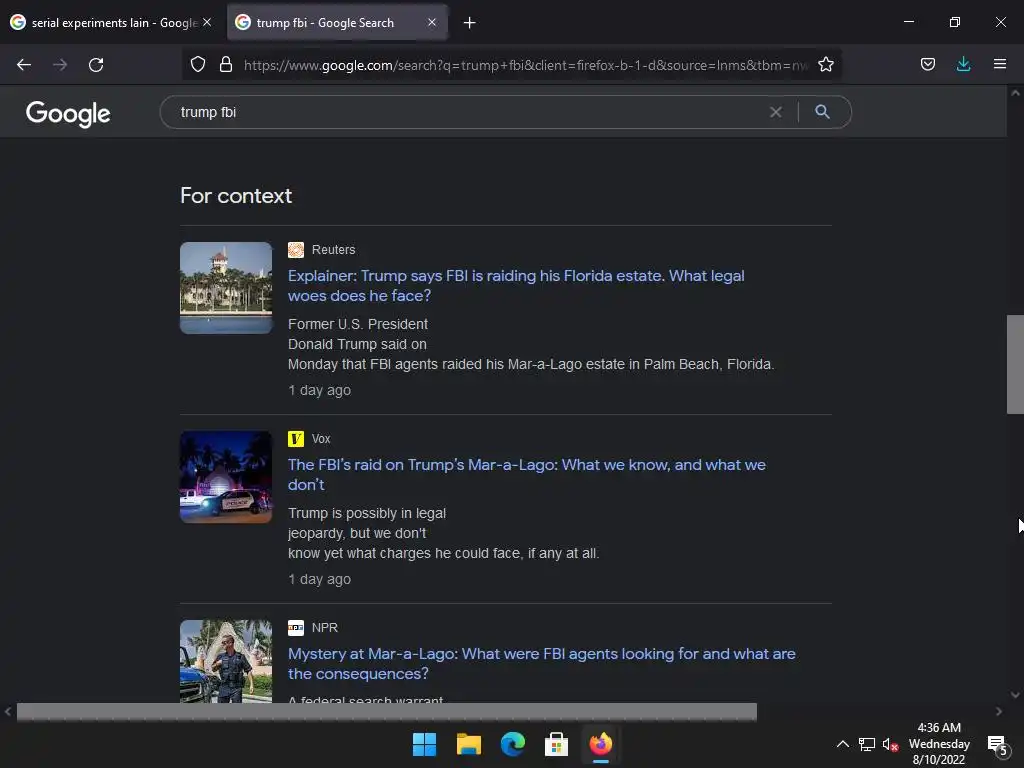
Task: Reload the current page
Action: (x=96, y=65)
